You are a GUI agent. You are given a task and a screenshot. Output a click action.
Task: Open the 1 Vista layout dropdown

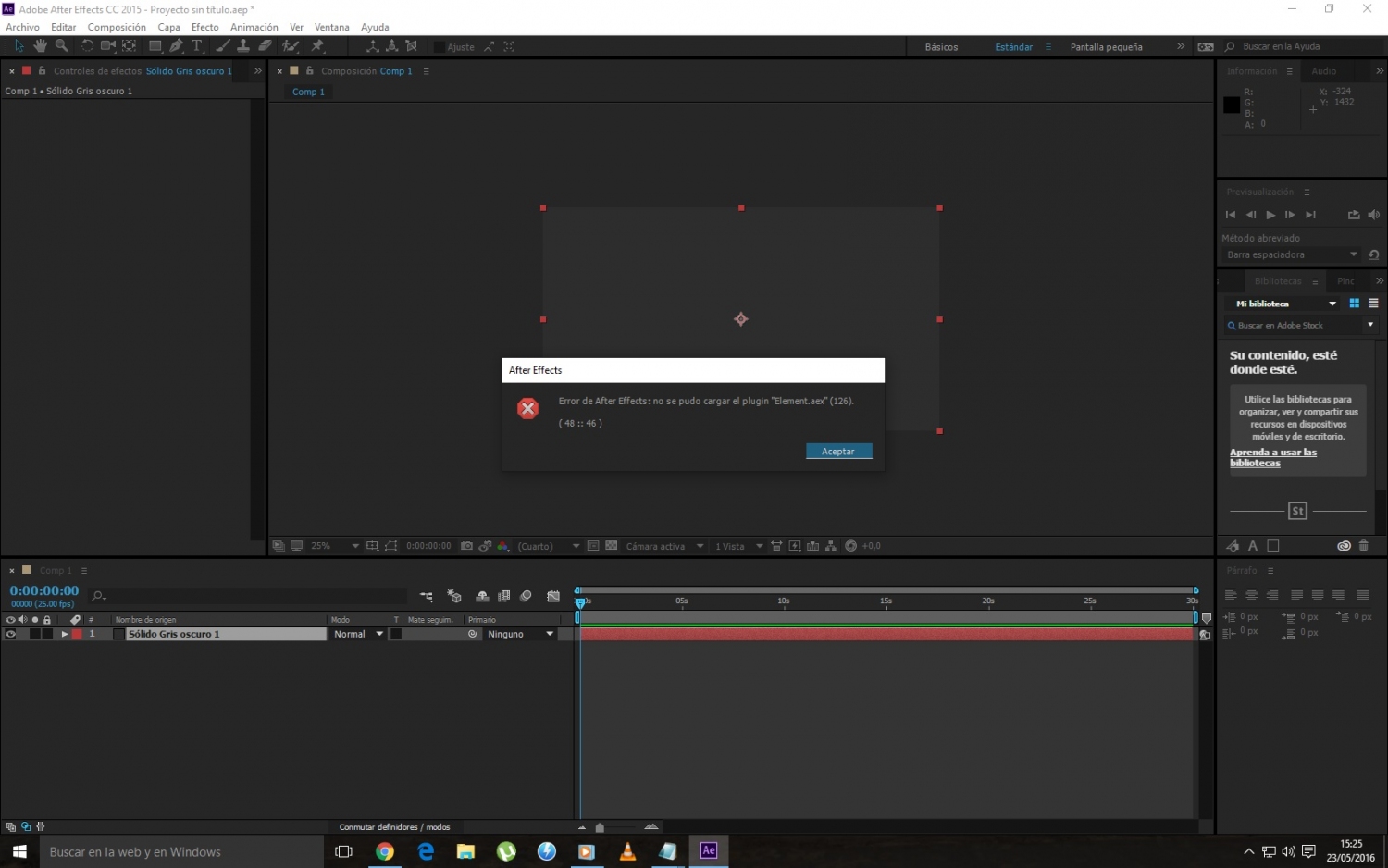(x=738, y=546)
